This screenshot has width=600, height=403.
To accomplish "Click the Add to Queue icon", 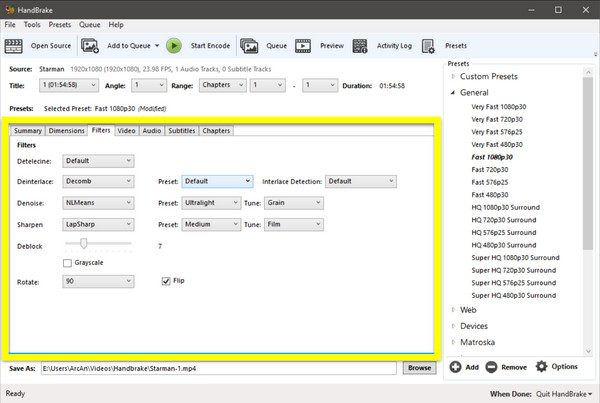I will [90, 46].
